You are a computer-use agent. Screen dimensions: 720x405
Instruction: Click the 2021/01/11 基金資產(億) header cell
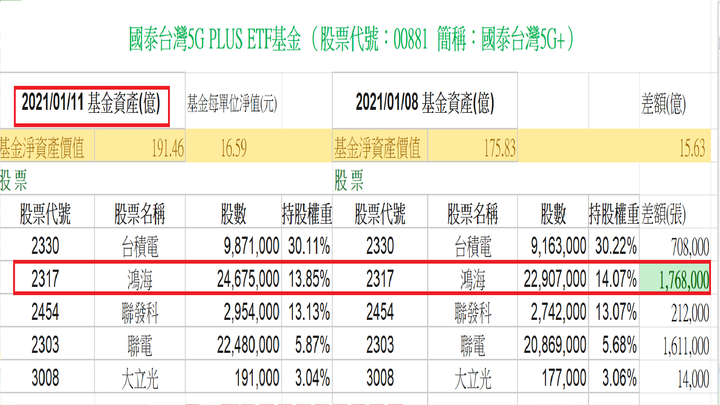coord(91,103)
